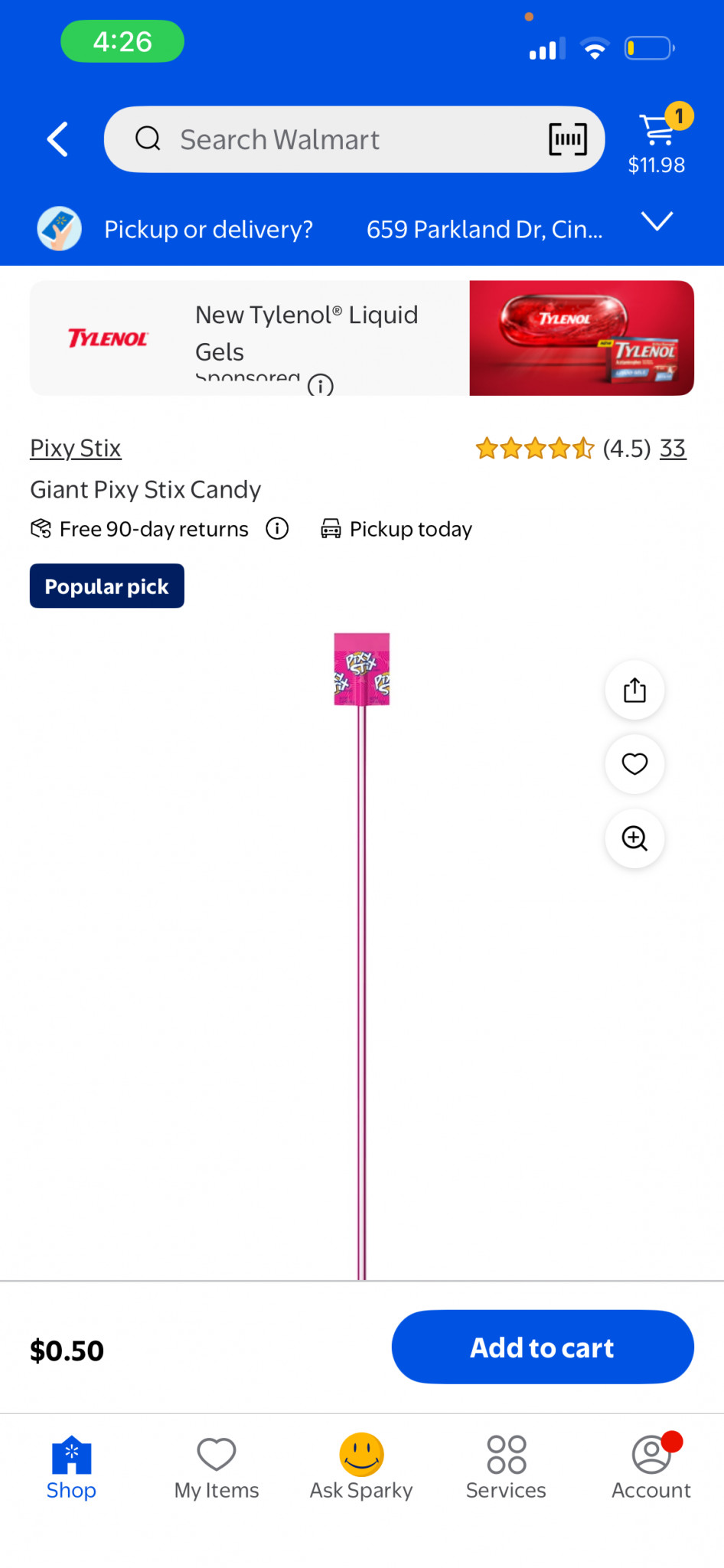Switch to the Services tab
Viewport: 724px width, 1568px height.
click(x=506, y=1467)
